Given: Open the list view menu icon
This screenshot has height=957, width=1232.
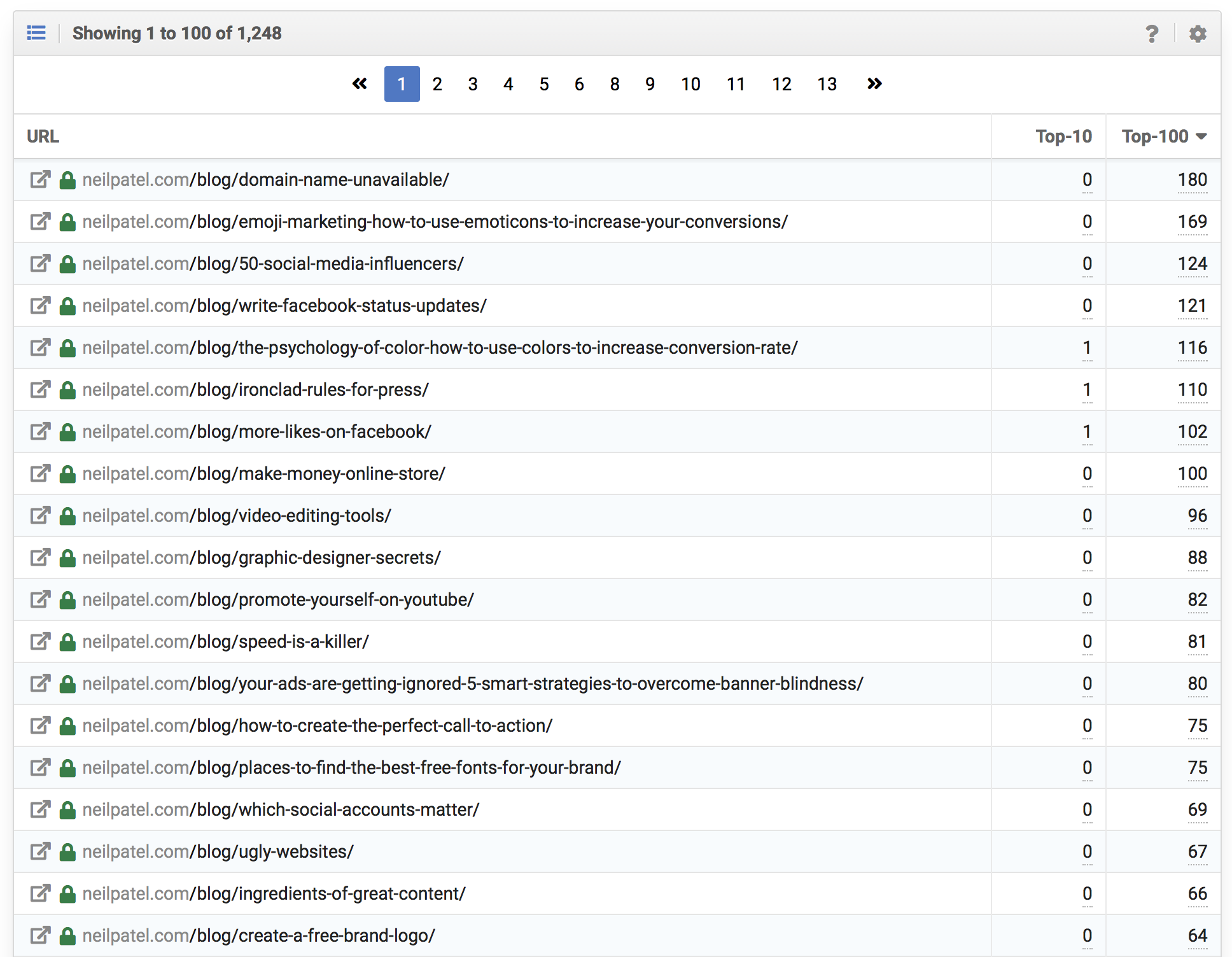Looking at the screenshot, I should [x=36, y=32].
